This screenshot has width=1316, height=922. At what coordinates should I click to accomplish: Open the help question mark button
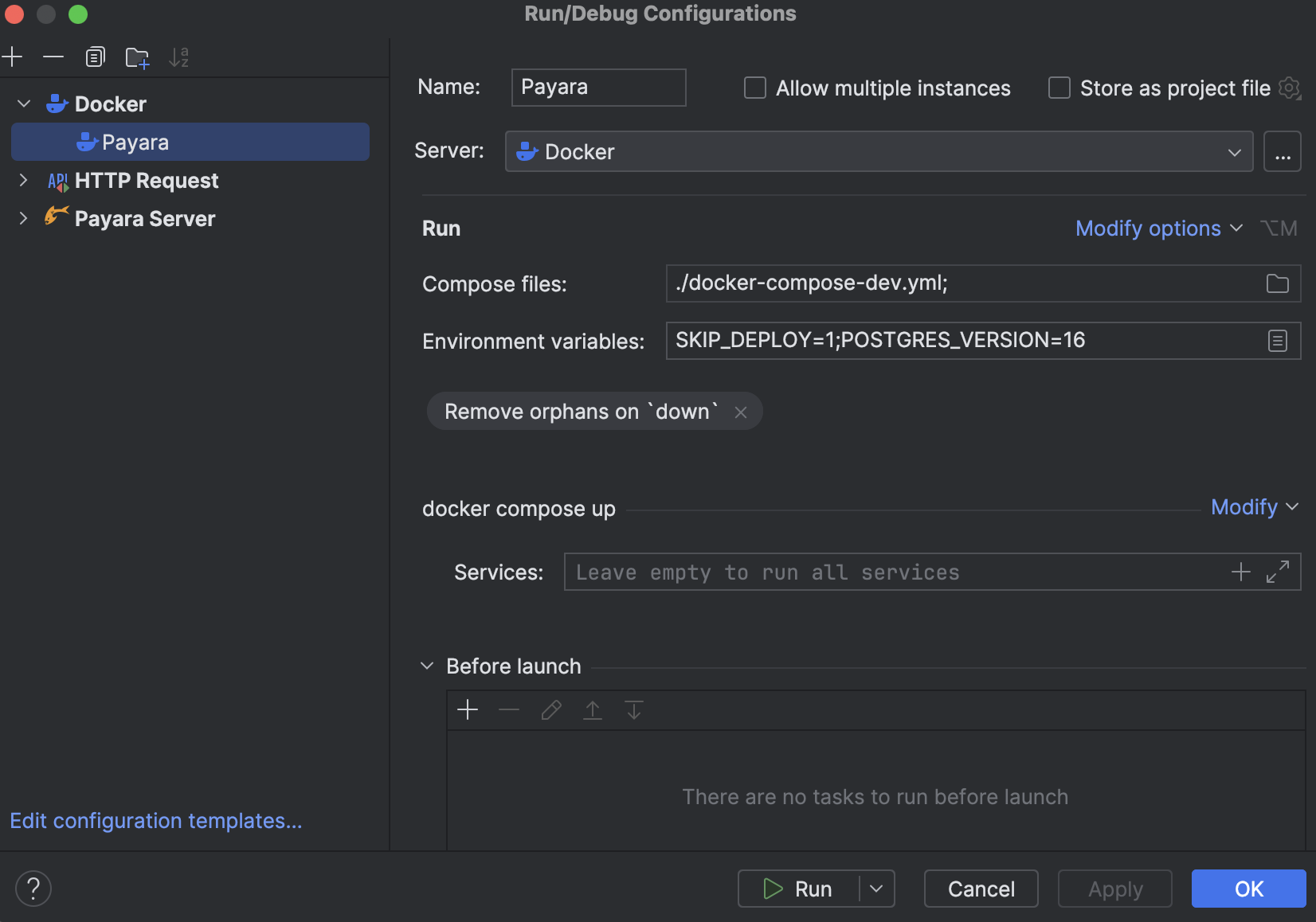(x=33, y=889)
